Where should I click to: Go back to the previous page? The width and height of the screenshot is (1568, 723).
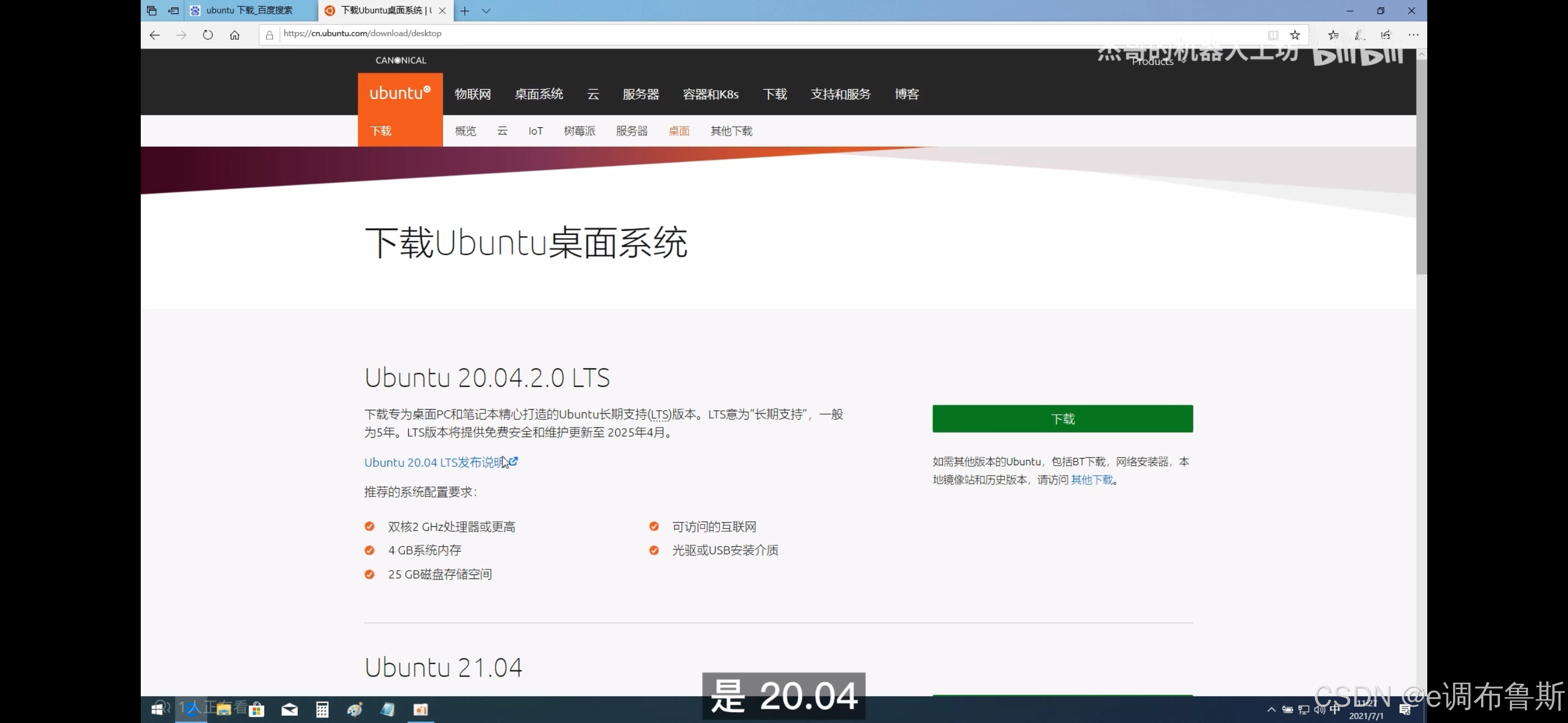(x=155, y=35)
